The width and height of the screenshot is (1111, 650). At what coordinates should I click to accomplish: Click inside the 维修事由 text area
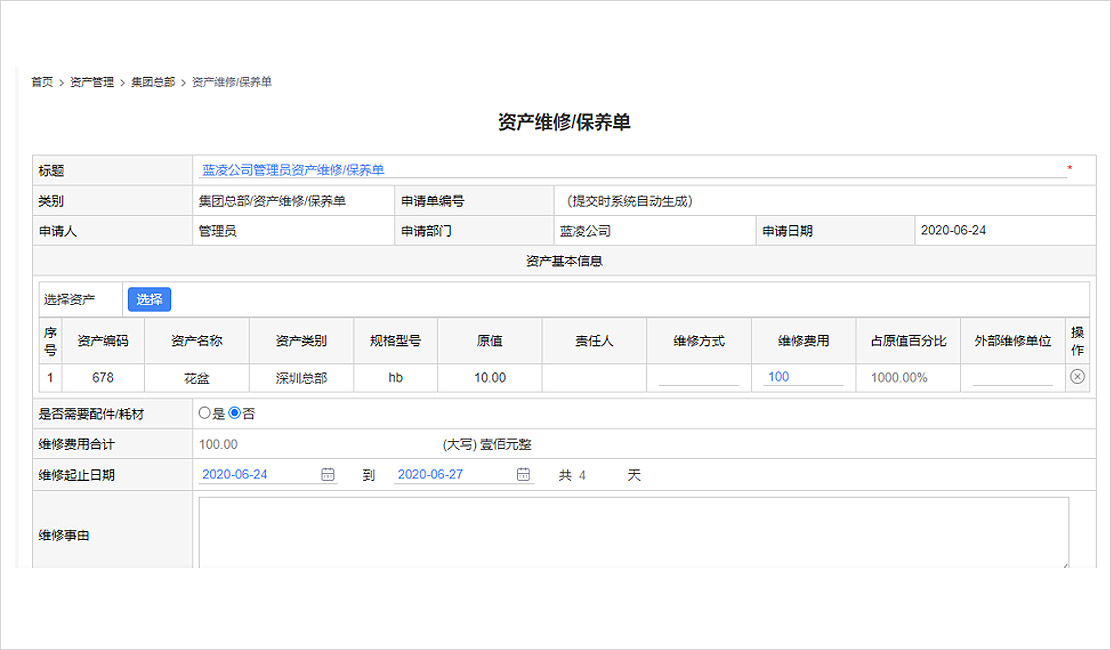633,533
